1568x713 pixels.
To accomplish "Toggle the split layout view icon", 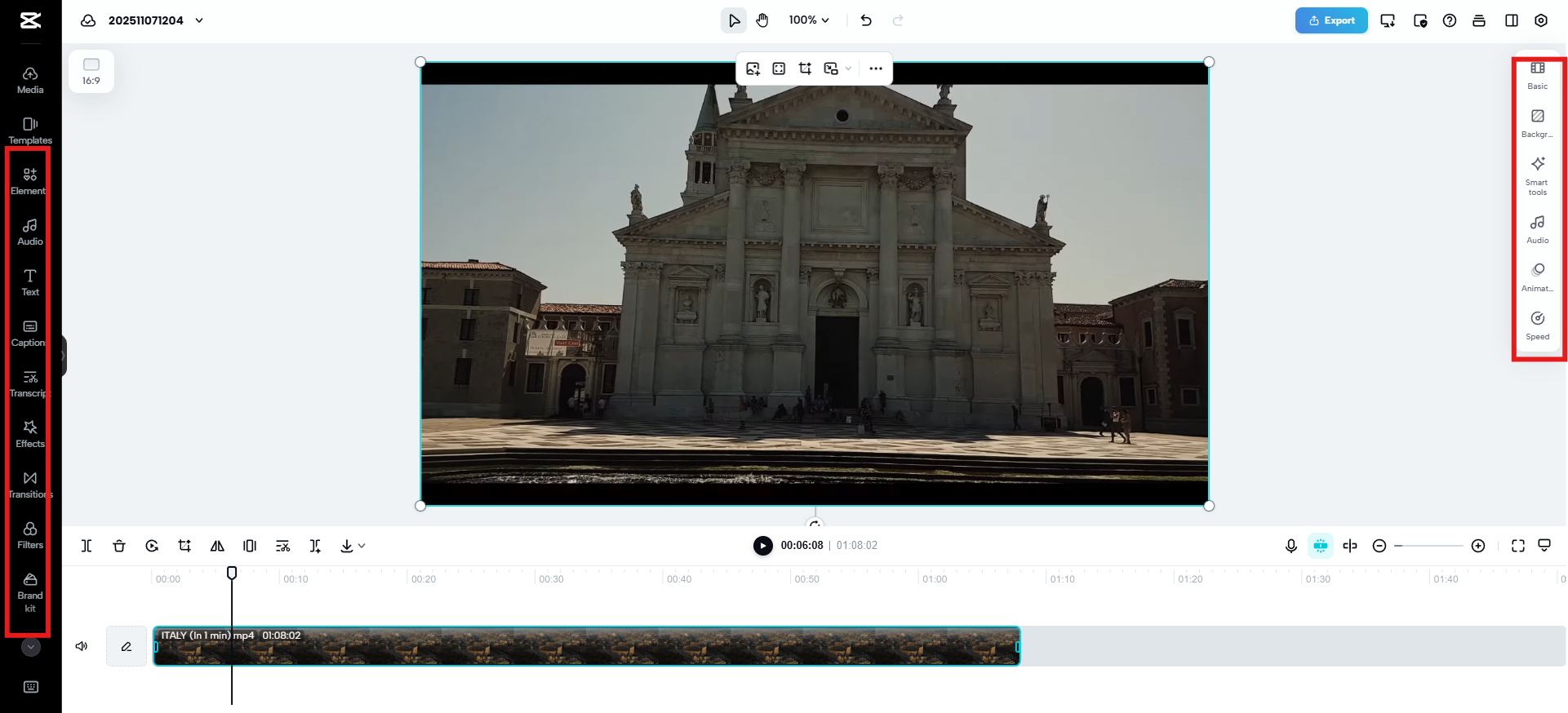I will pyautogui.click(x=1512, y=20).
